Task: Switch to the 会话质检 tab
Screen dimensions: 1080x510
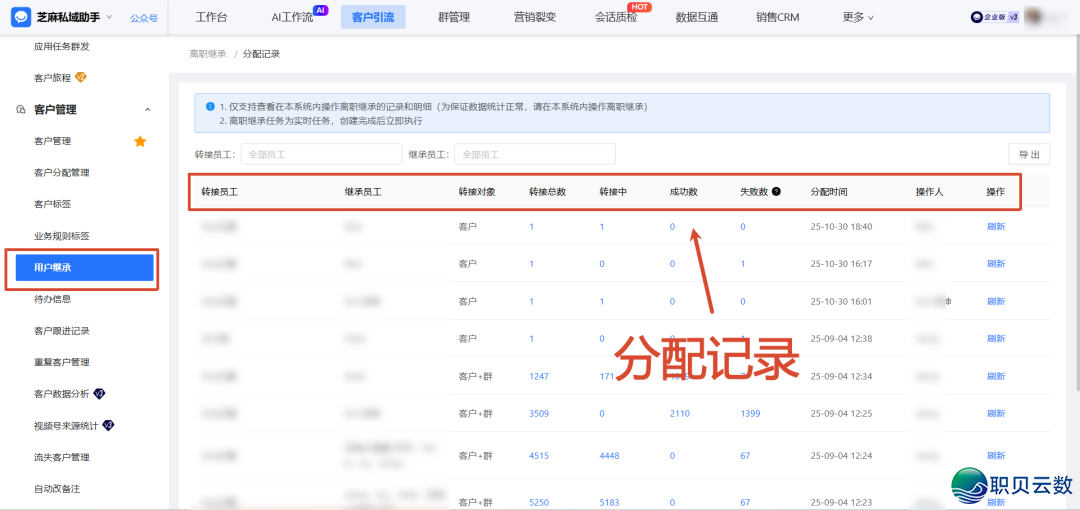Action: point(616,17)
